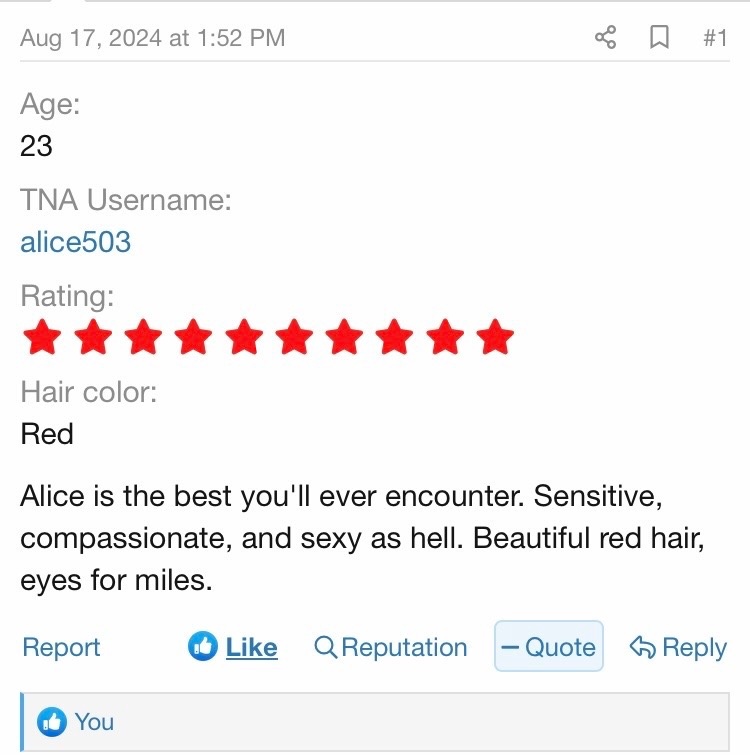750x755 pixels.
Task: Click the thumbs-up icon in the likes bar
Action: [x=51, y=721]
